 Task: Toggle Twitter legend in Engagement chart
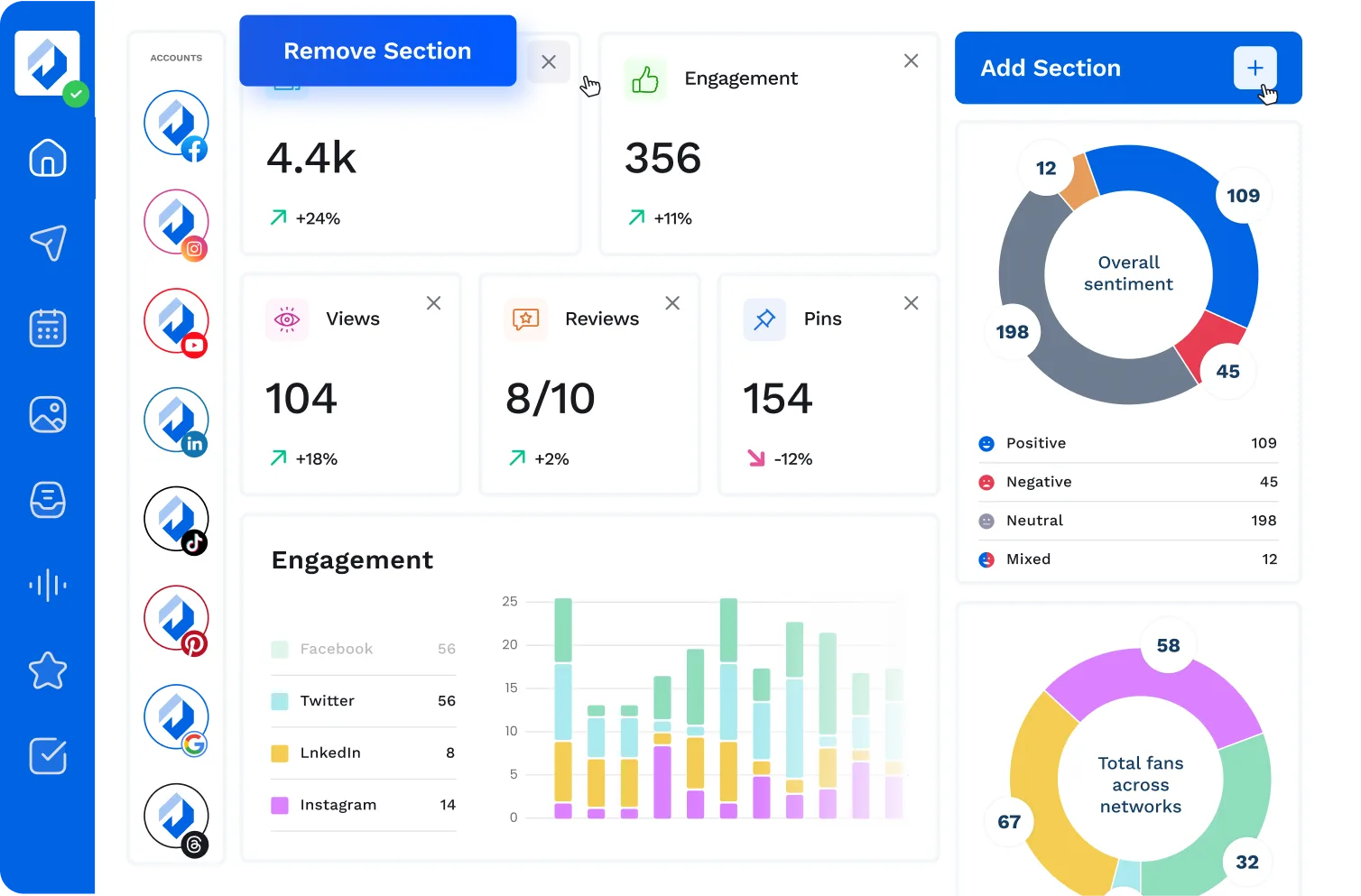[x=364, y=701]
